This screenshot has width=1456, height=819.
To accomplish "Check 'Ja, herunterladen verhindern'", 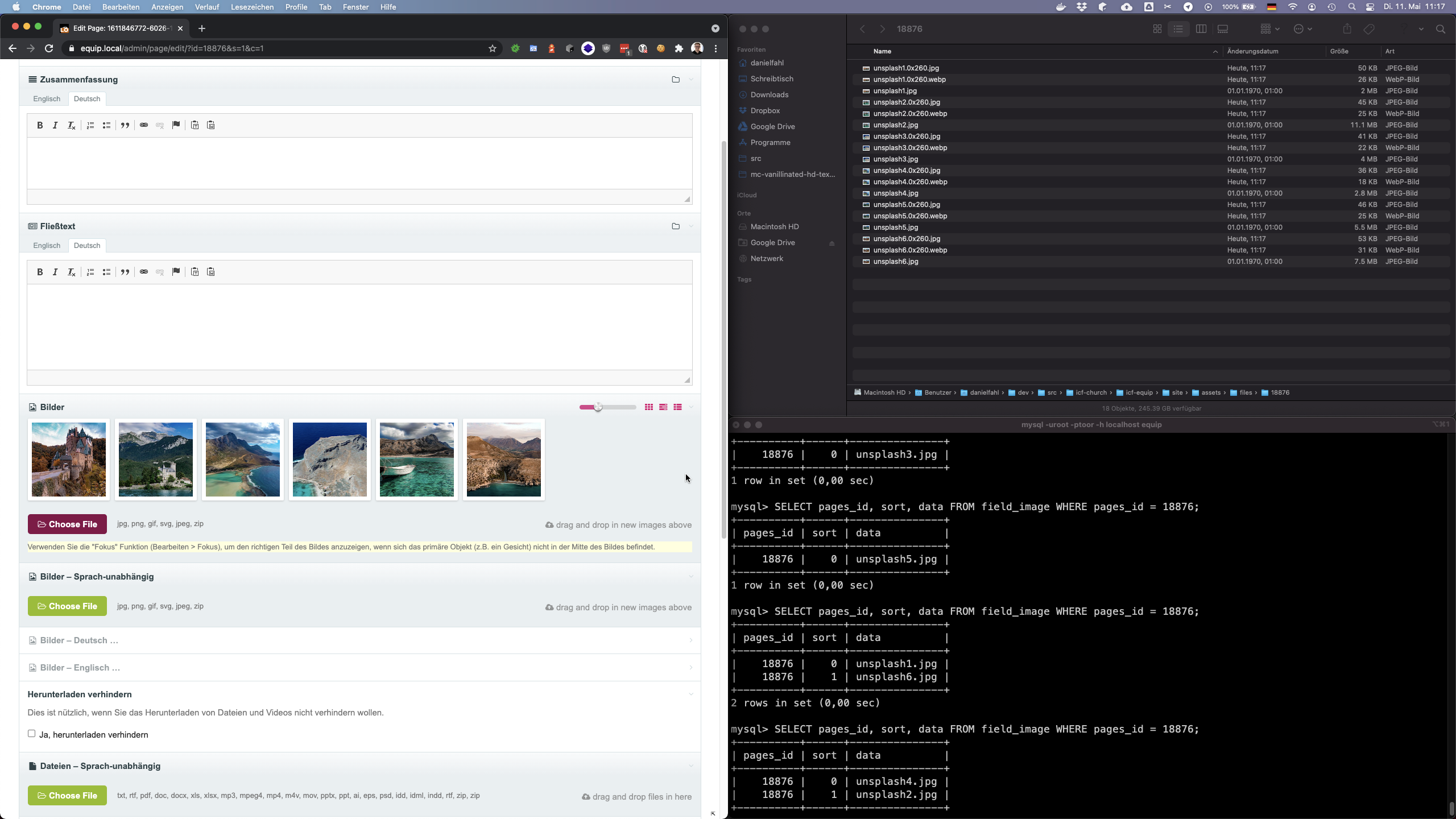I will [32, 734].
